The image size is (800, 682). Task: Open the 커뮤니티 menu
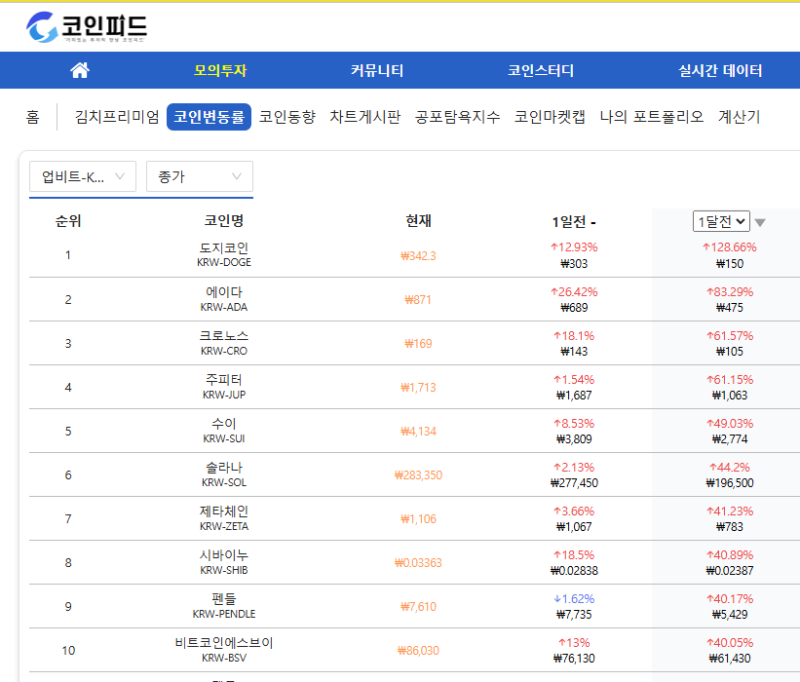(x=377, y=70)
